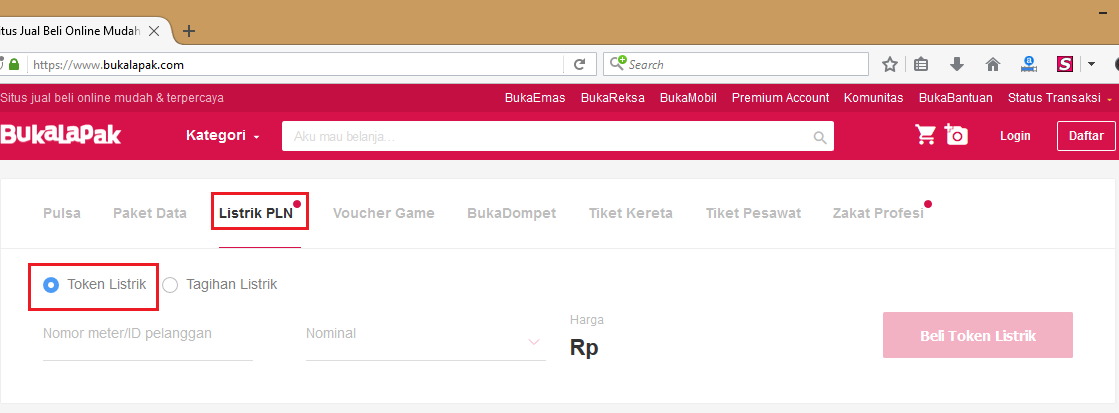Open the S extension dropdown arrow
1119x413 pixels.
[1091, 64]
